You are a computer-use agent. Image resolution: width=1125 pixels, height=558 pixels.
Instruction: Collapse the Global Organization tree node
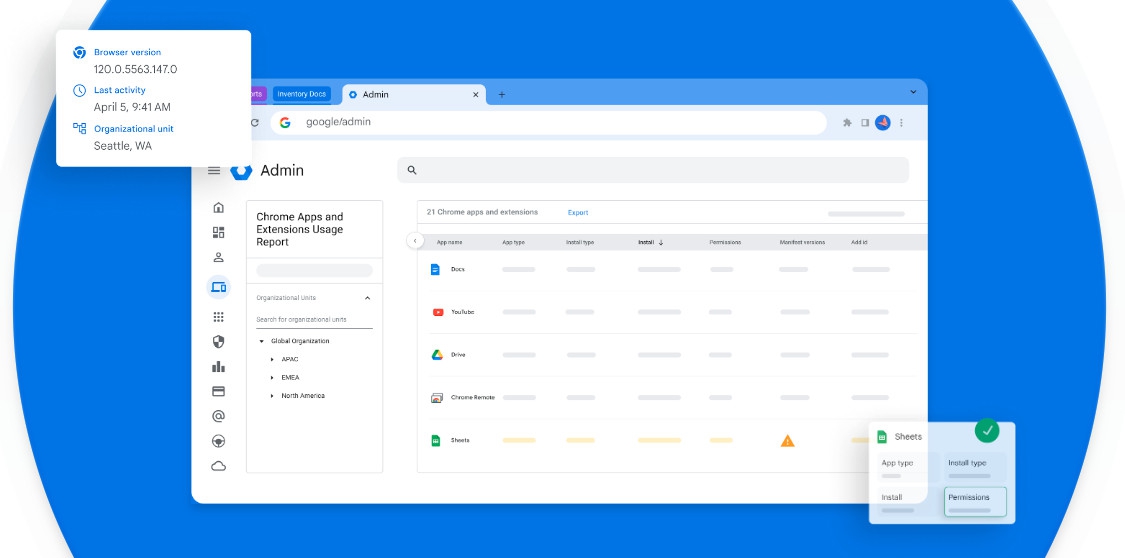[x=261, y=341]
